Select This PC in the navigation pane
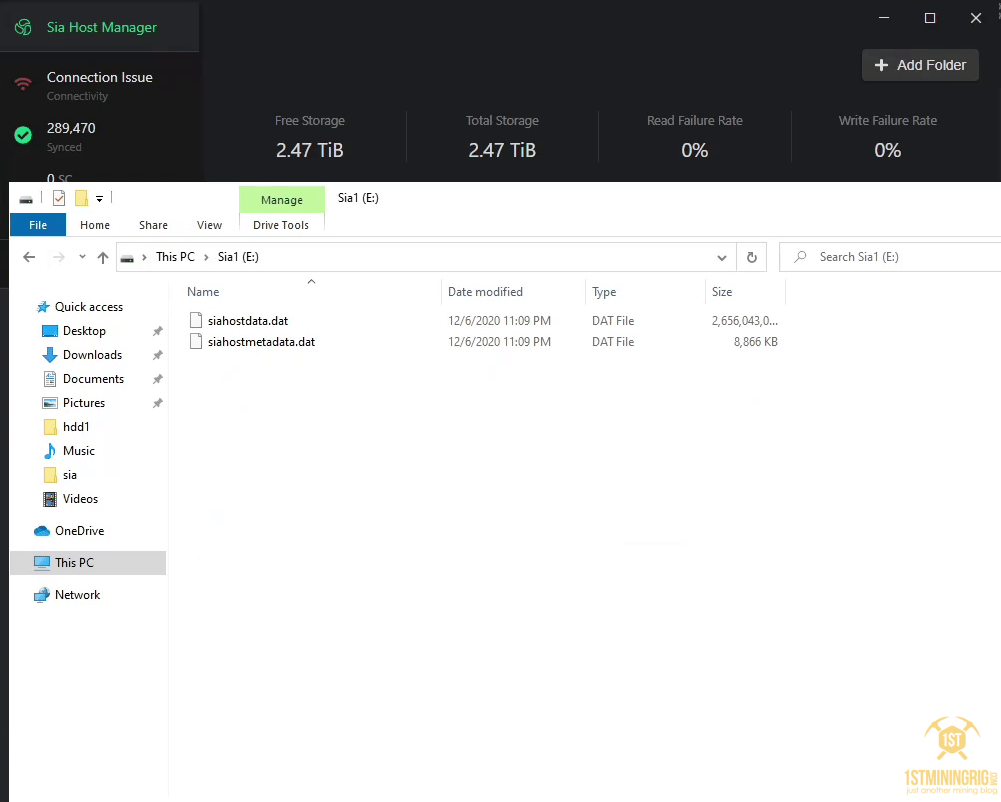 click(x=88, y=563)
